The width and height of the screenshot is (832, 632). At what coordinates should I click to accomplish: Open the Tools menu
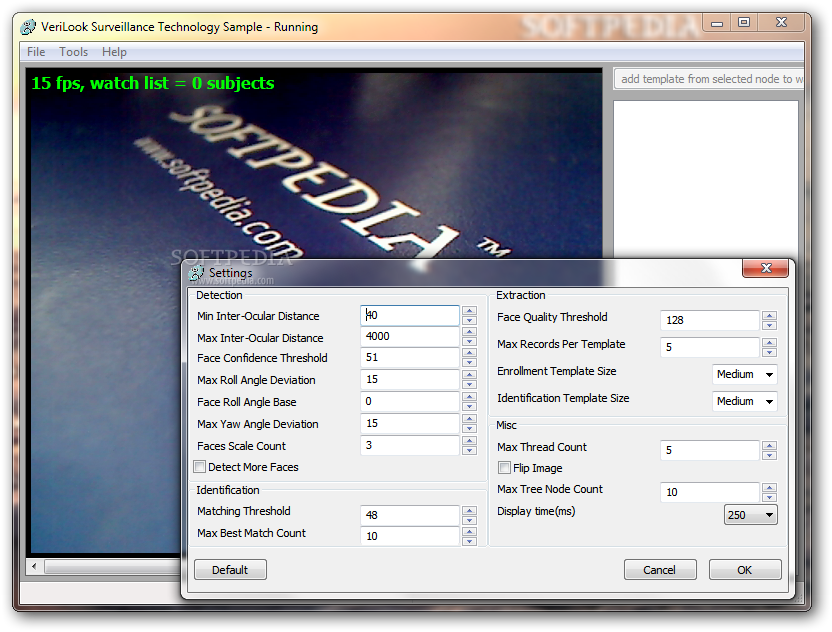pos(73,52)
